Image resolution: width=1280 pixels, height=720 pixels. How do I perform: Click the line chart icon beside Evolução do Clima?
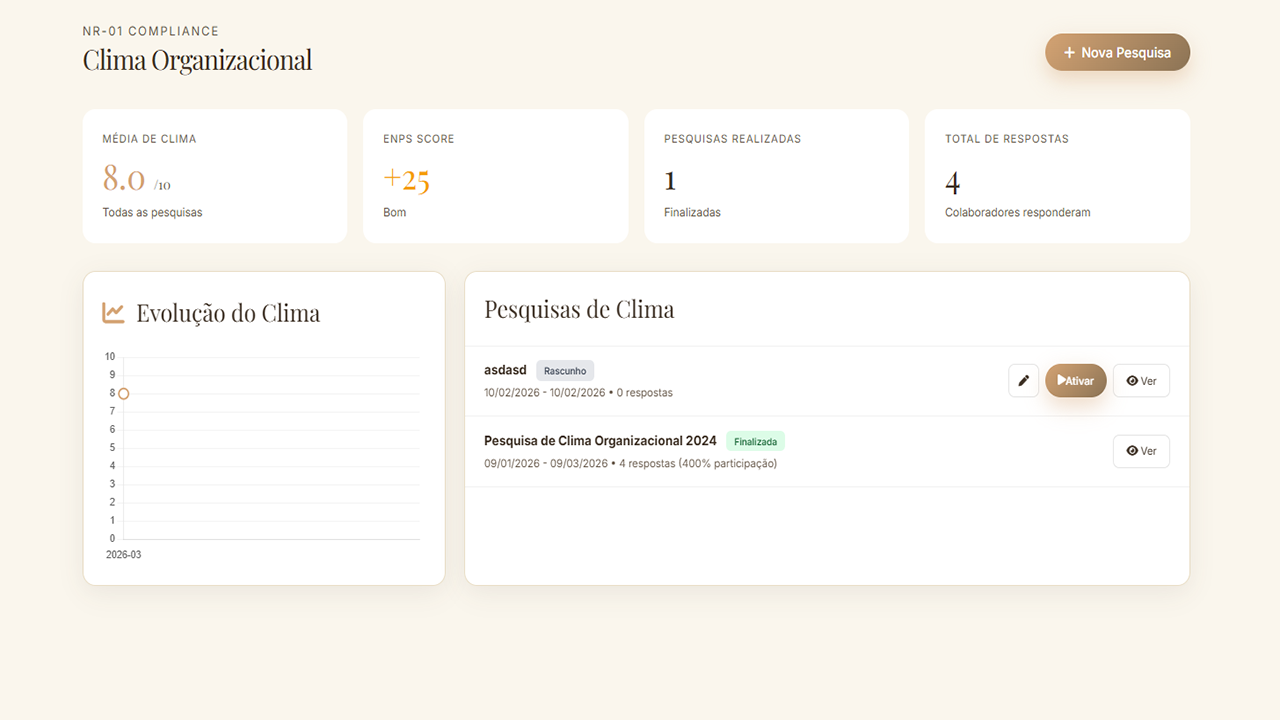[113, 313]
